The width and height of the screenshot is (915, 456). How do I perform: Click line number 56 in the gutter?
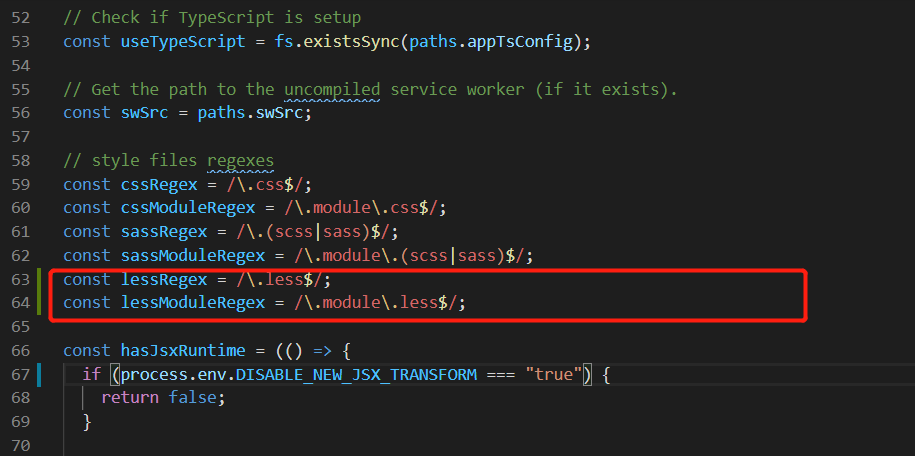(x=20, y=113)
